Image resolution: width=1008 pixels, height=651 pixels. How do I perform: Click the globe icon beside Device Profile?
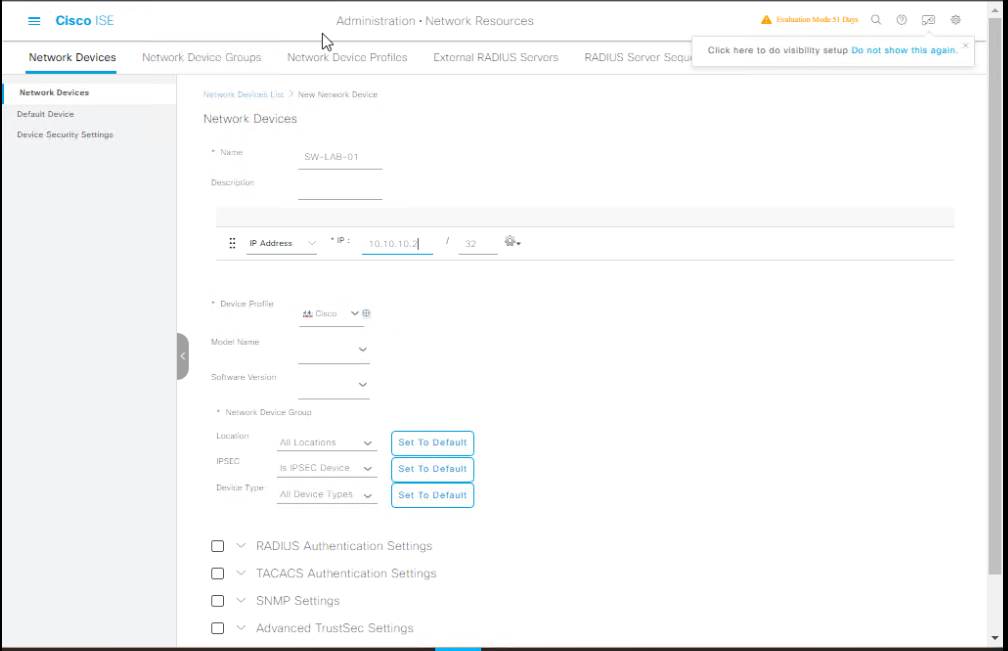click(x=366, y=313)
